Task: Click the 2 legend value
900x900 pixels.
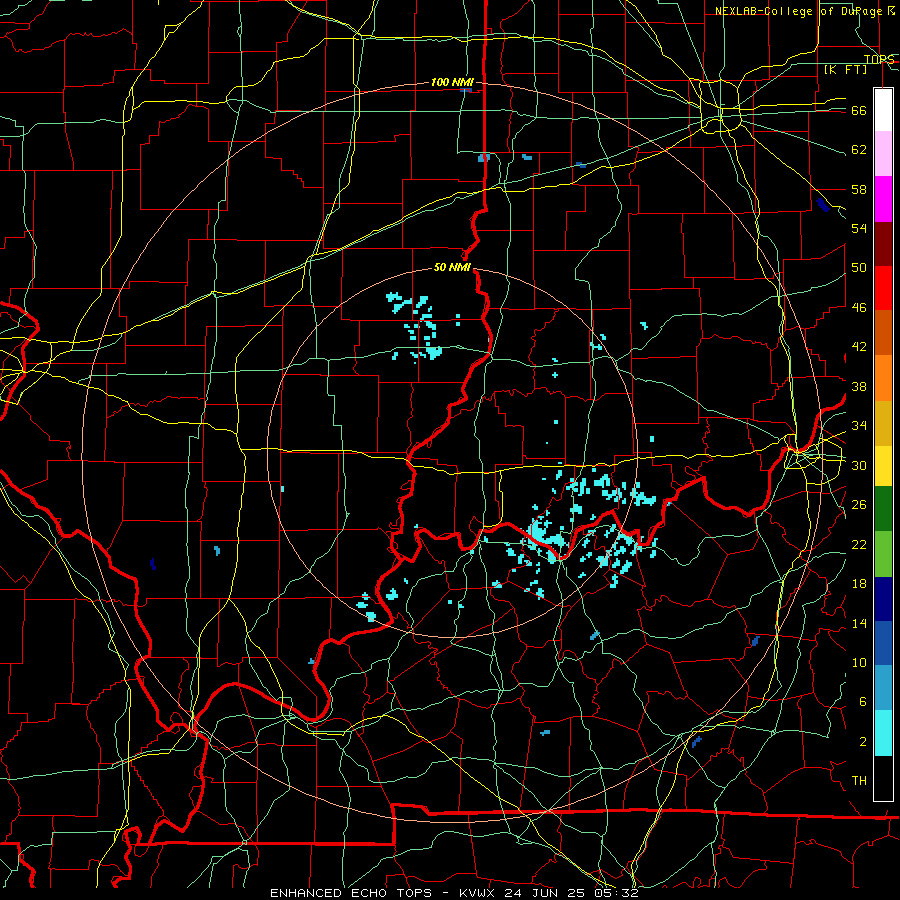Action: point(862,742)
